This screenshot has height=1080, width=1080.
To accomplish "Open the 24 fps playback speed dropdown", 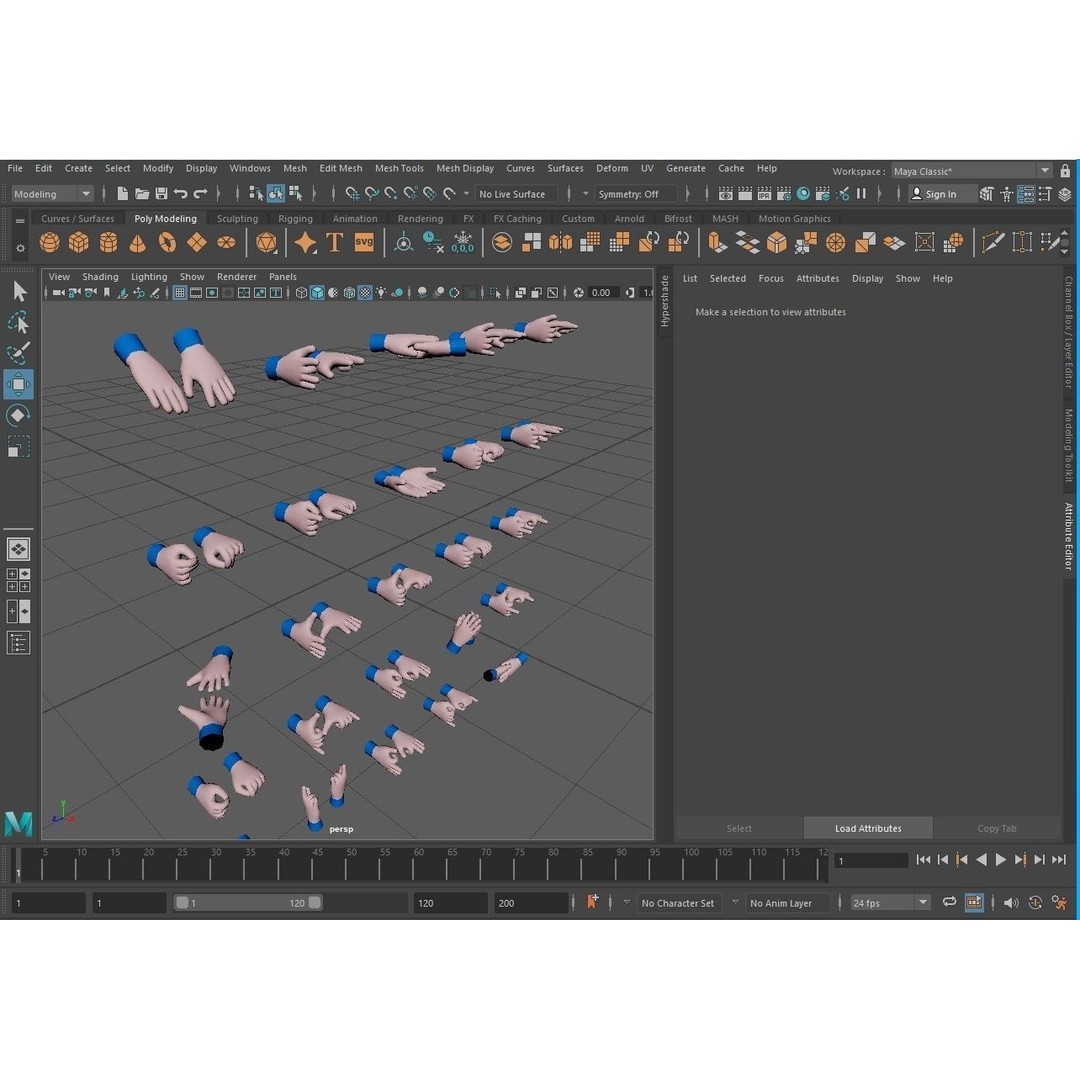I will (888, 902).
